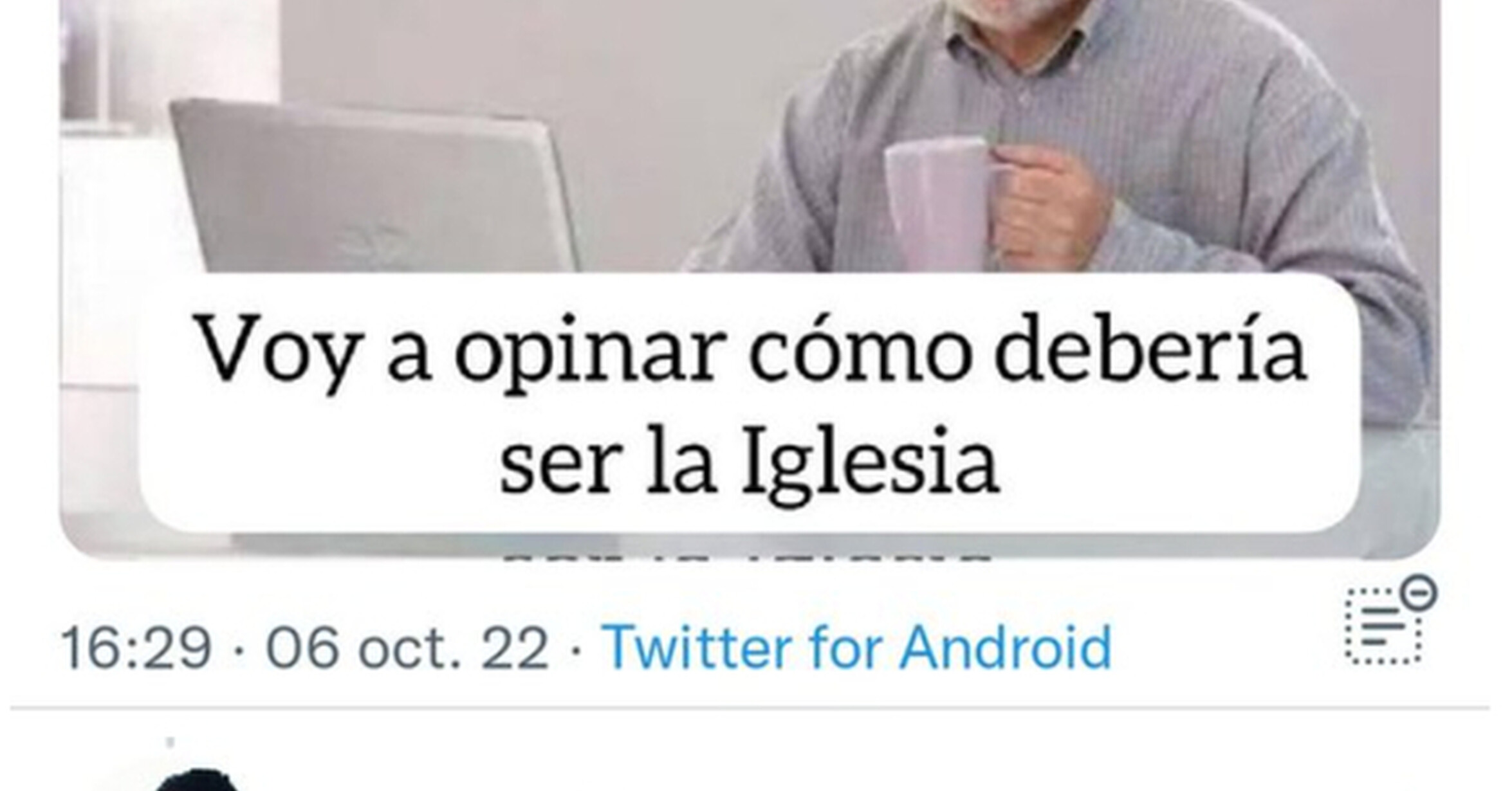Image resolution: width=1512 pixels, height=791 pixels.
Task: Open the dark profile avatar below the divider
Action: [198, 779]
